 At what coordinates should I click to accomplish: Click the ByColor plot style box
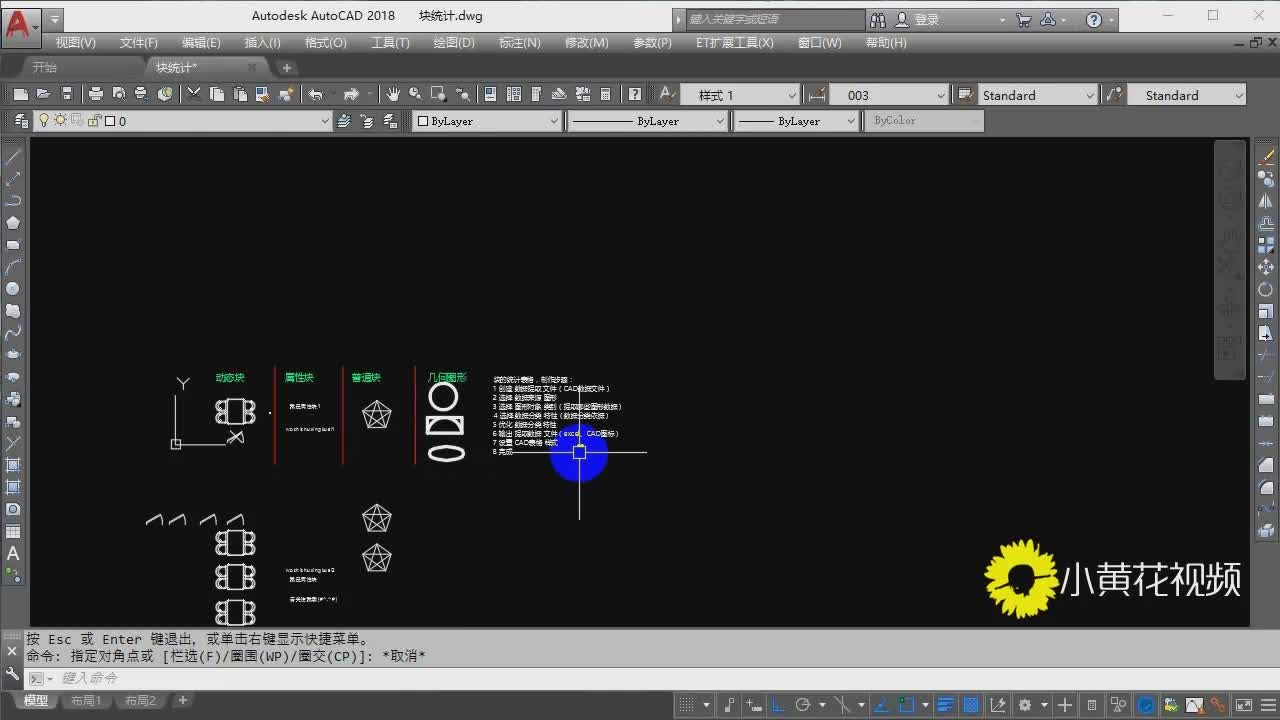pos(924,121)
